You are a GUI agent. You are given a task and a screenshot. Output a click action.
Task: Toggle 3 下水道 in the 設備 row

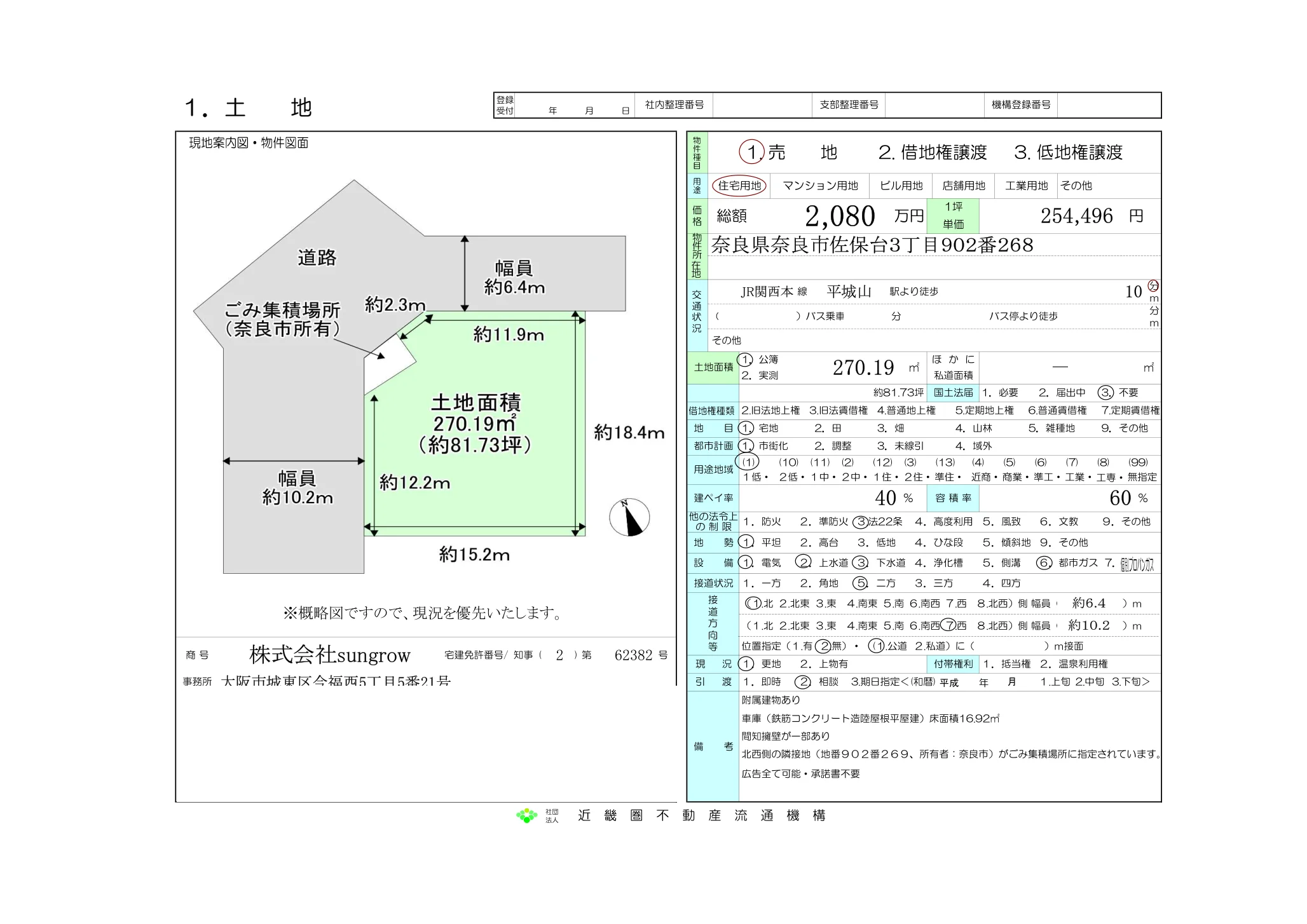click(879, 563)
